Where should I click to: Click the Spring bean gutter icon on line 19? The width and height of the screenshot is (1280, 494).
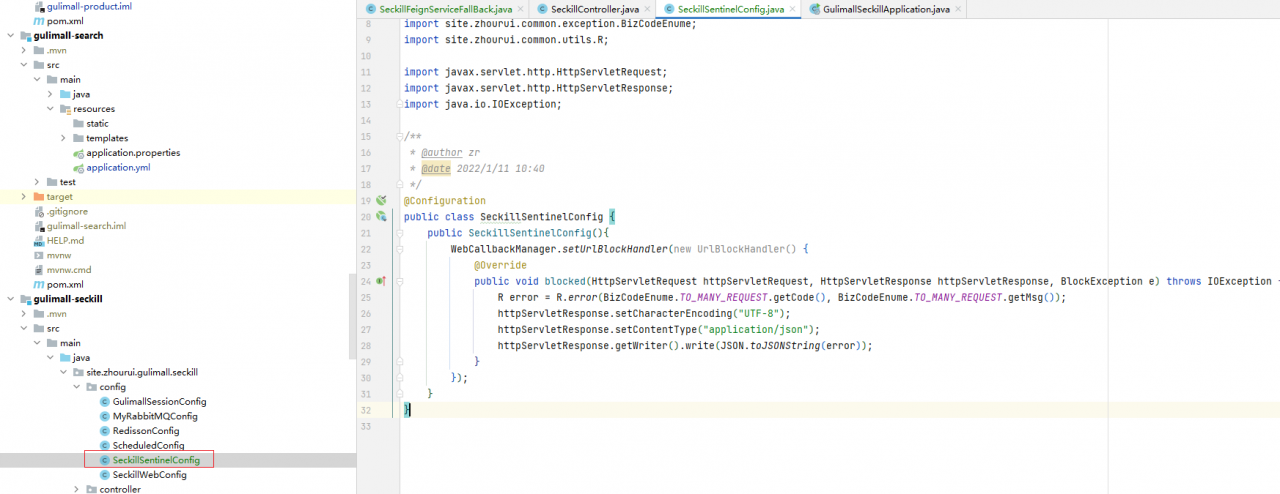click(381, 200)
